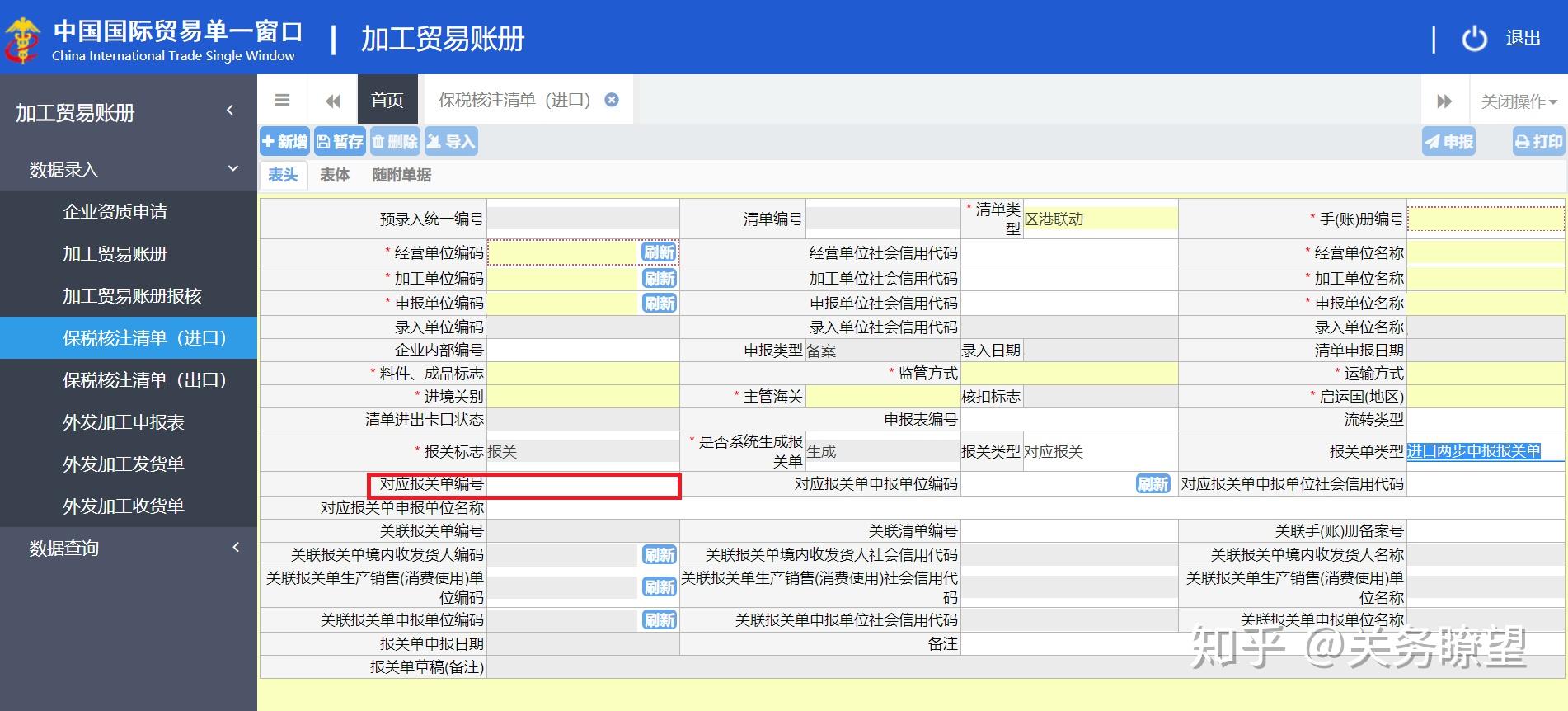Select the 表体 tab
The width and height of the screenshot is (1568, 711).
coord(335,175)
